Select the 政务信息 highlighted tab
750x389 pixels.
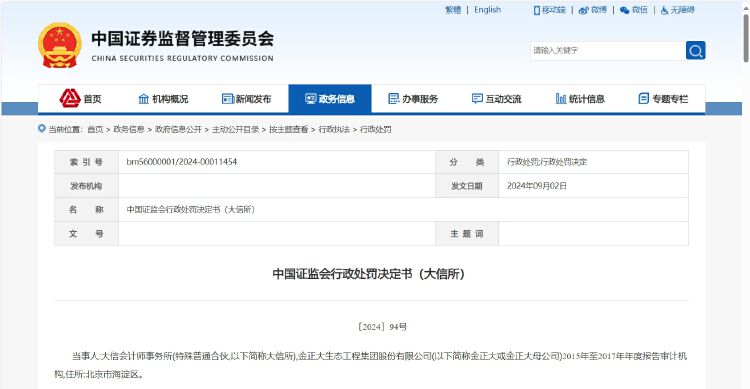(330, 99)
